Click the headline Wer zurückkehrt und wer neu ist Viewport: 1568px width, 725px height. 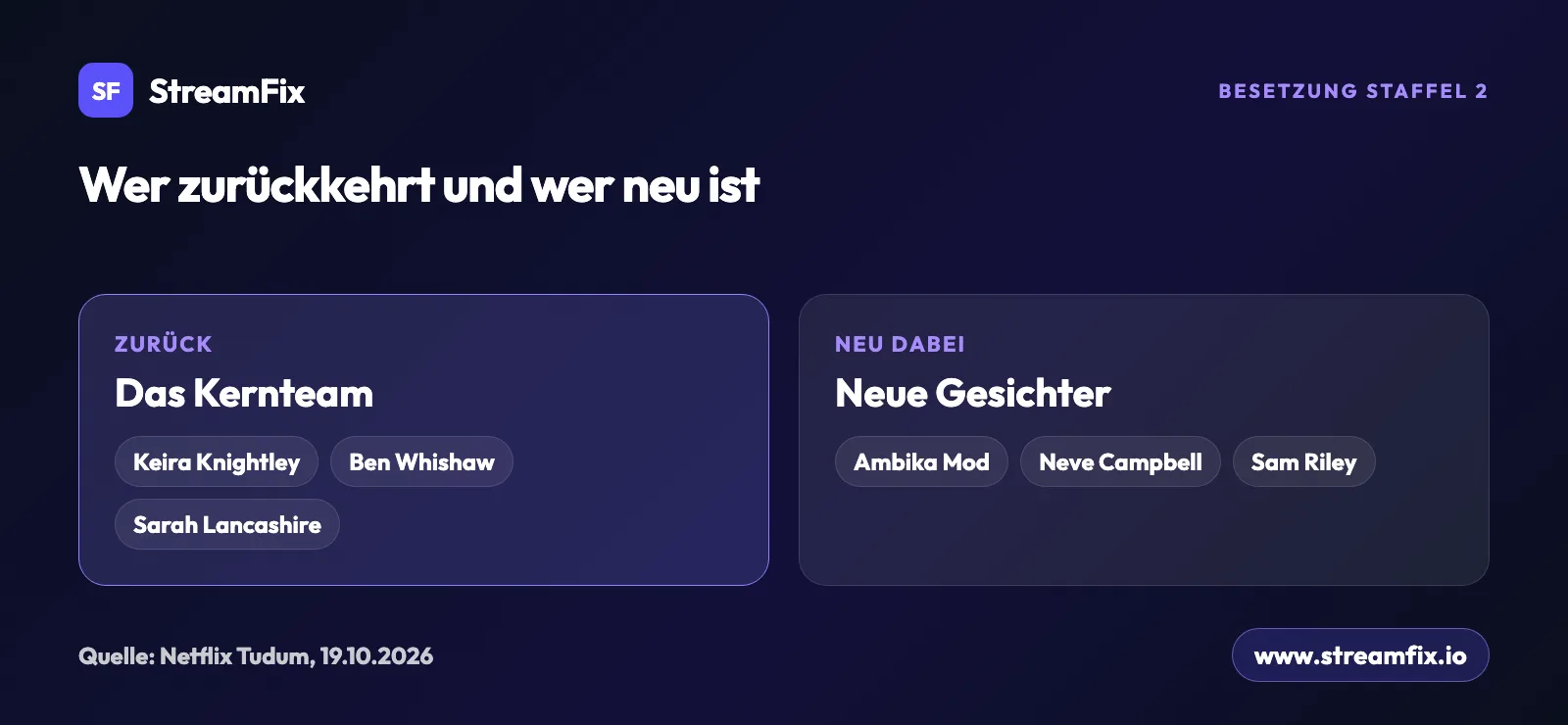[419, 185]
